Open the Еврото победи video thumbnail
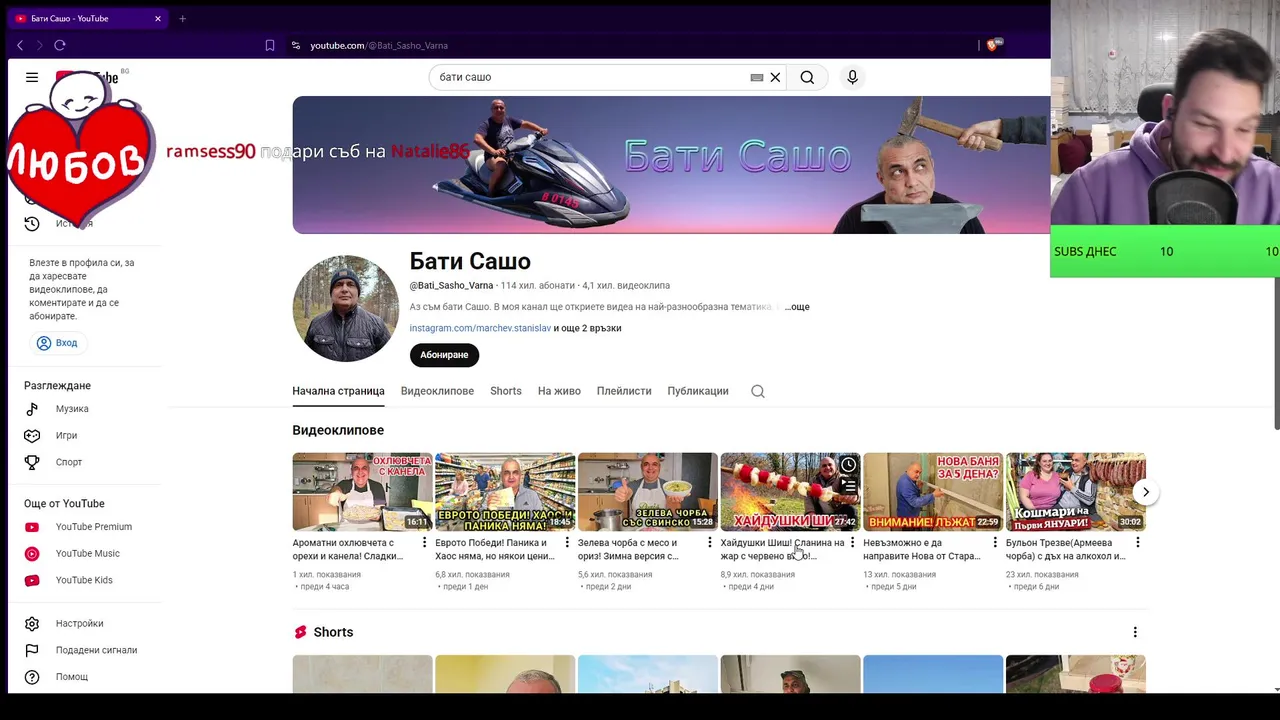 point(505,491)
